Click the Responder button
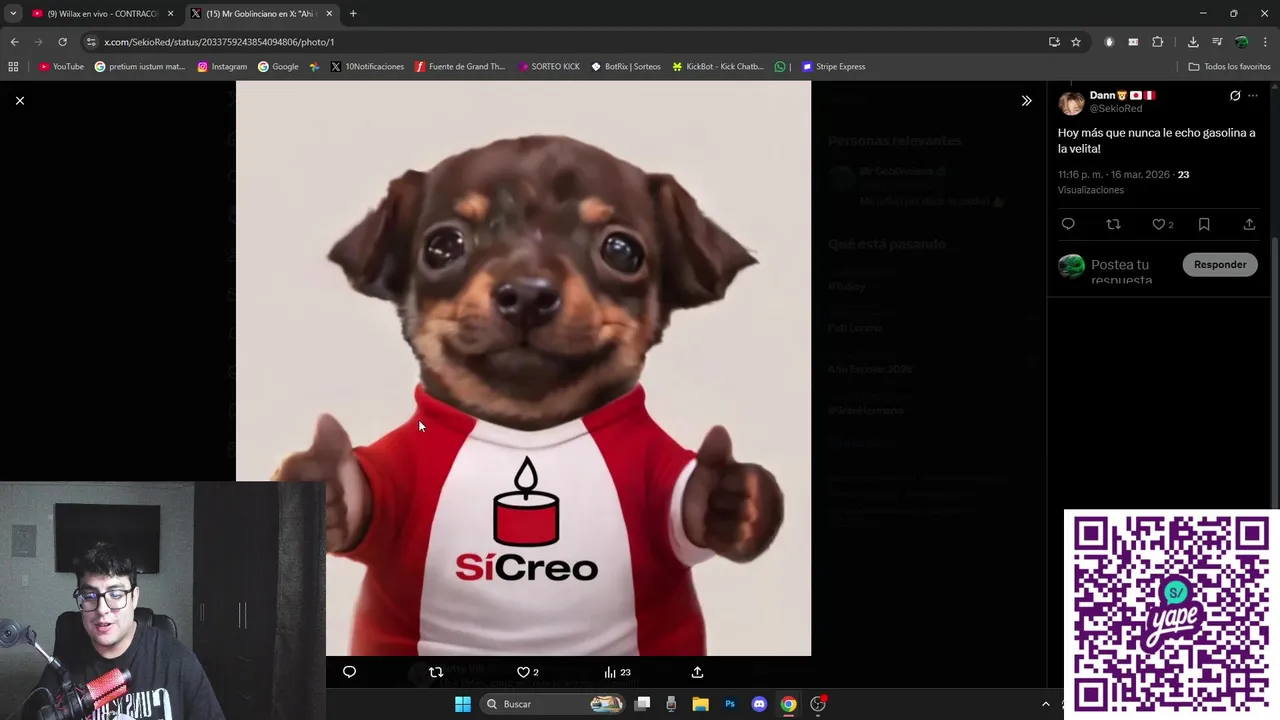1280x720 pixels. [1220, 265]
